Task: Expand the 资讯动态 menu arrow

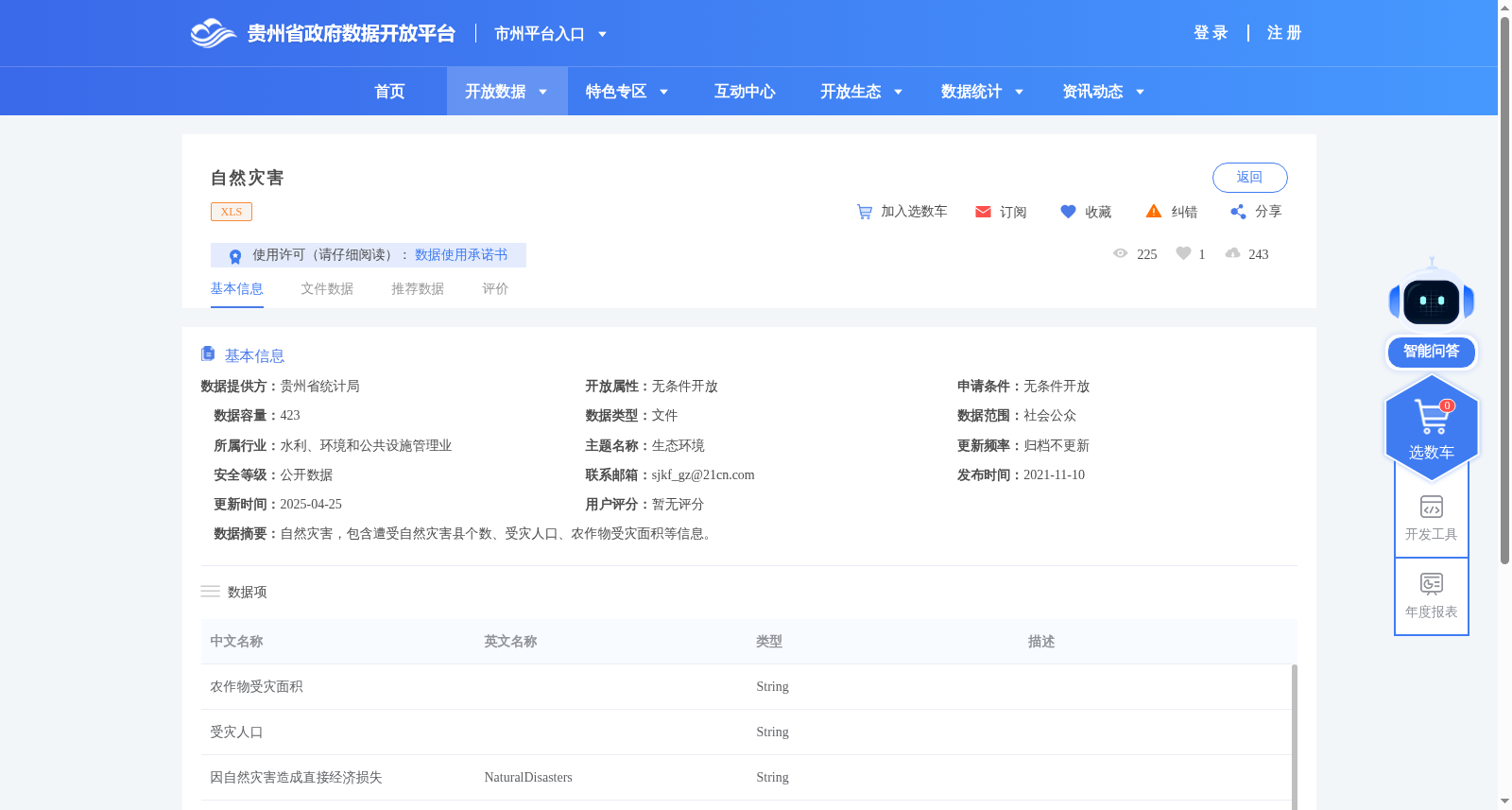Action: (1140, 92)
